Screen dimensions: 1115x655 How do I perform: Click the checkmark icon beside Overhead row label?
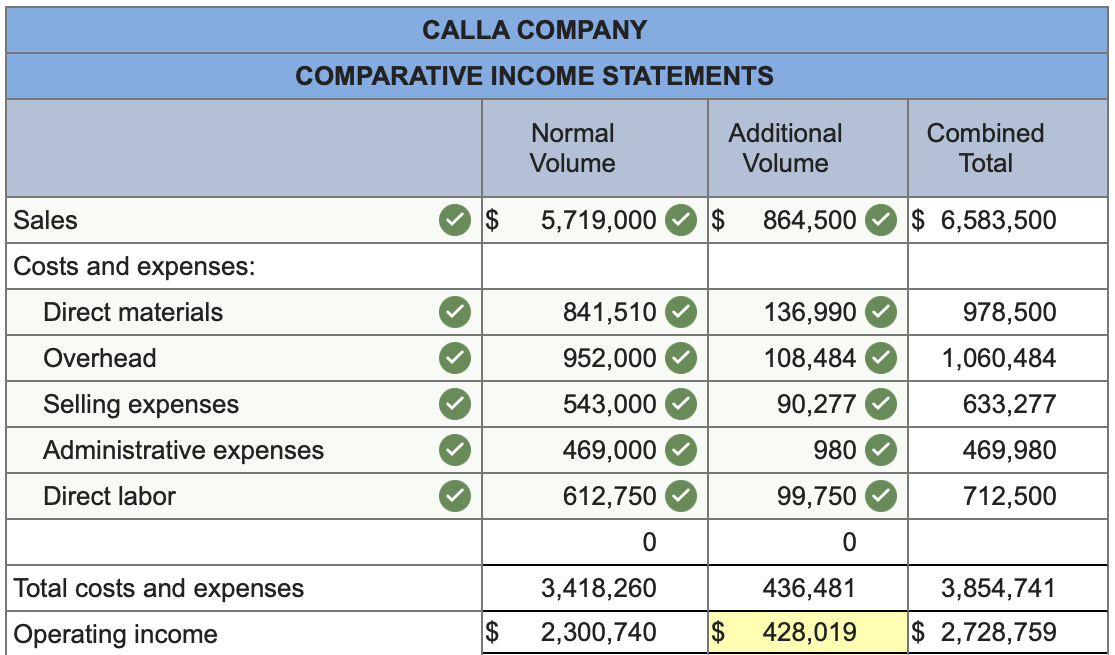click(453, 358)
